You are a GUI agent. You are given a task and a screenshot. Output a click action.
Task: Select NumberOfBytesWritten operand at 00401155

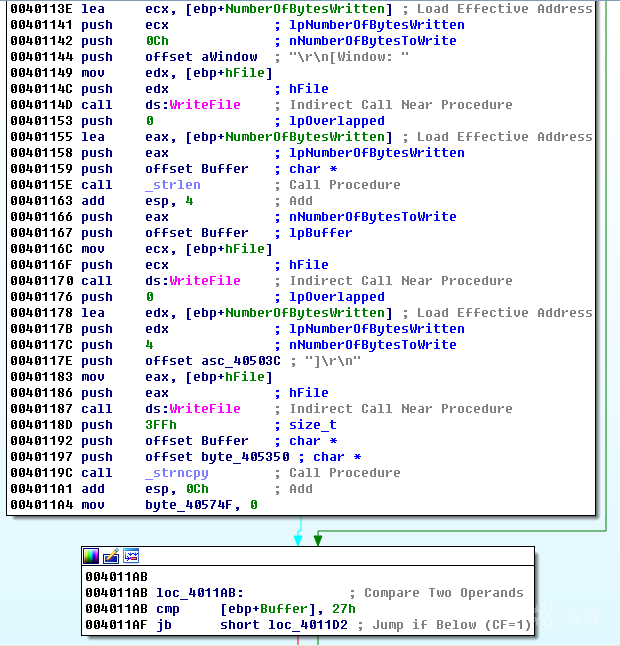point(305,137)
